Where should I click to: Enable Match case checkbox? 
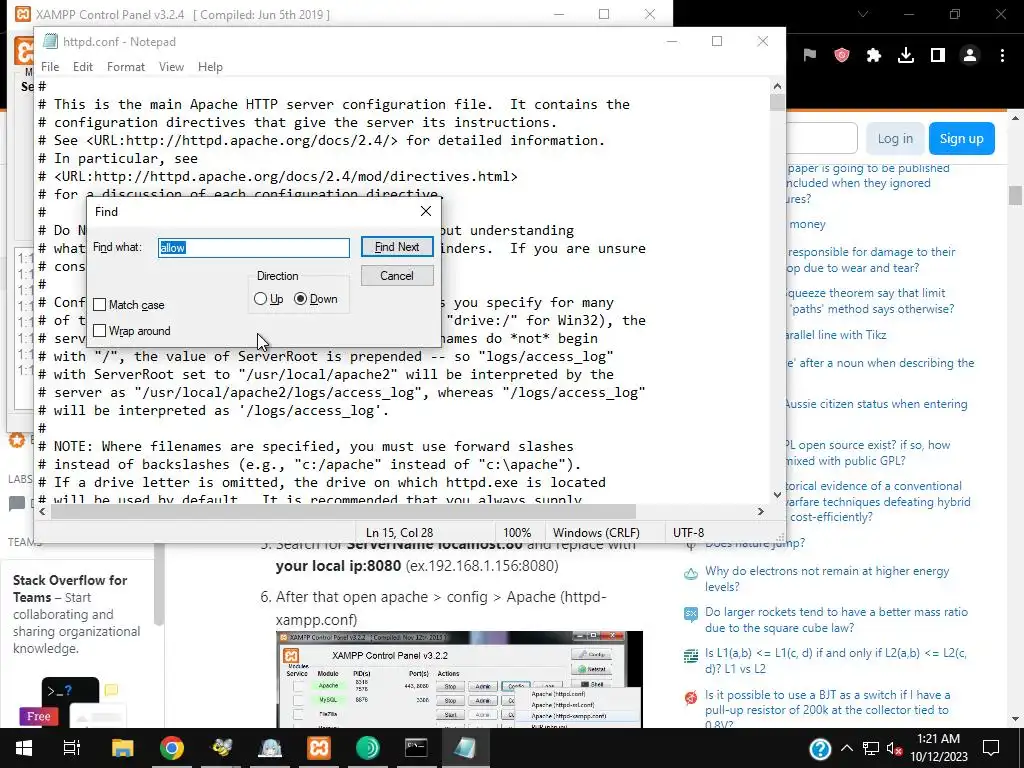[100, 305]
